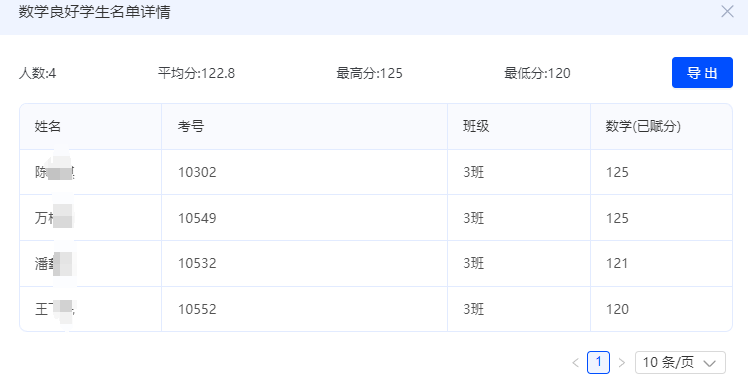
Task: Go to previous page arrow
Action: (575, 363)
